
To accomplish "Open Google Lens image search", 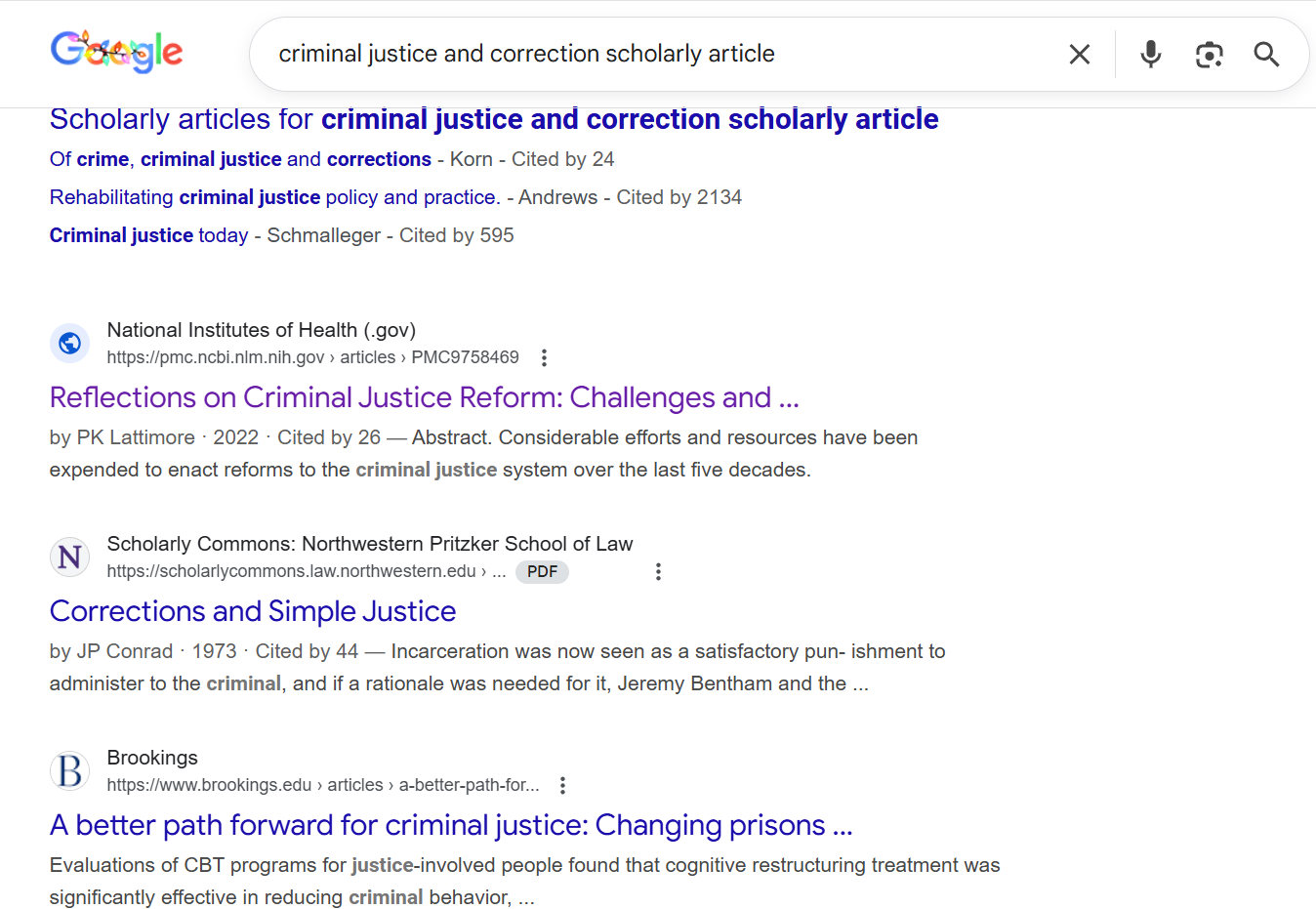I will tap(1209, 55).
